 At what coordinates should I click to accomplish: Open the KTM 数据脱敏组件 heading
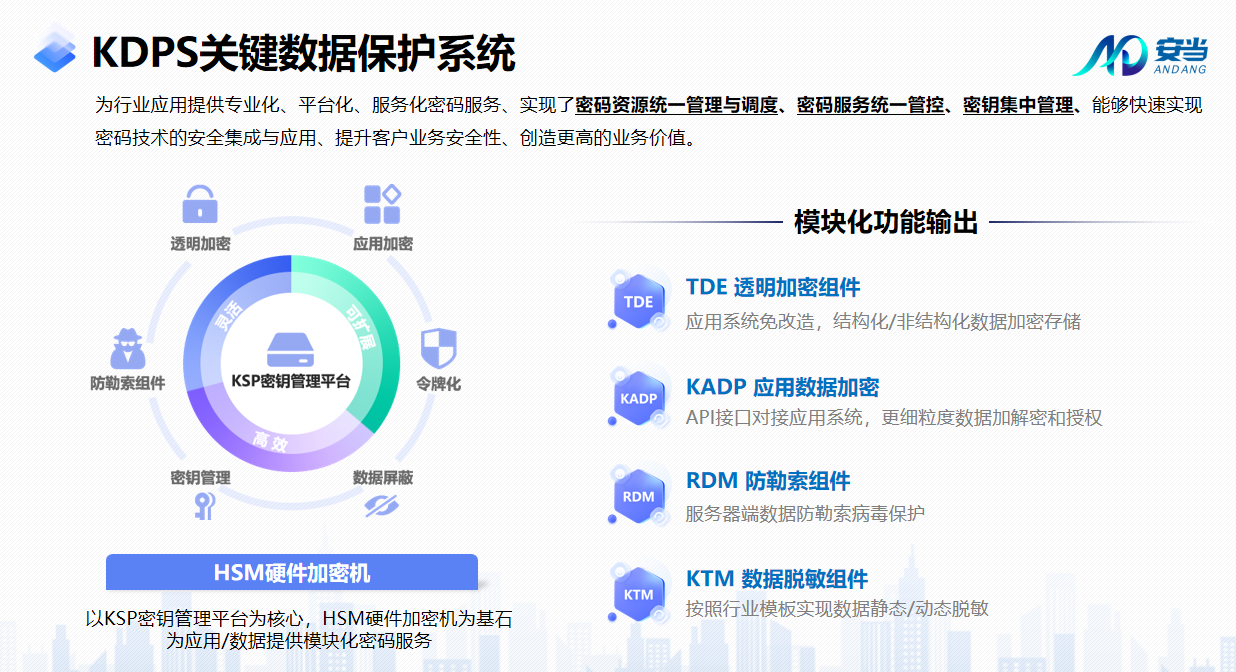[x=777, y=579]
